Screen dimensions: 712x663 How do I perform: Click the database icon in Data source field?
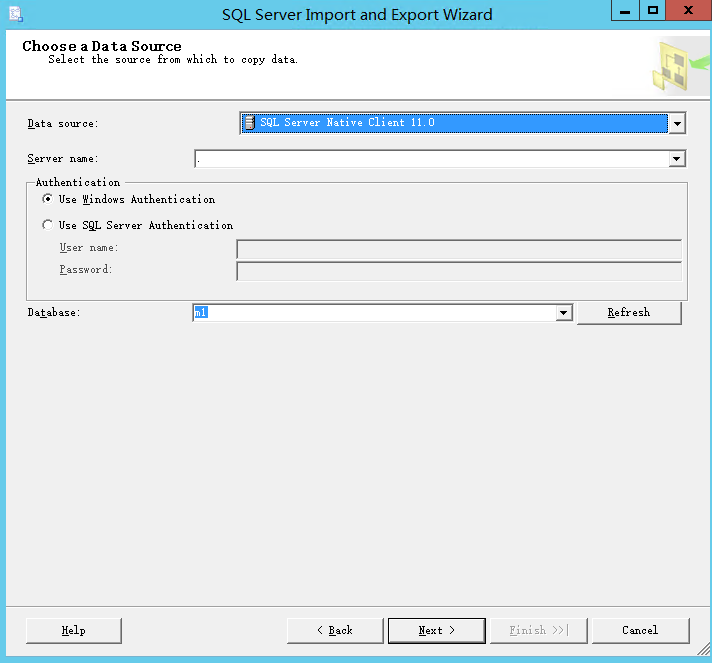click(x=250, y=123)
